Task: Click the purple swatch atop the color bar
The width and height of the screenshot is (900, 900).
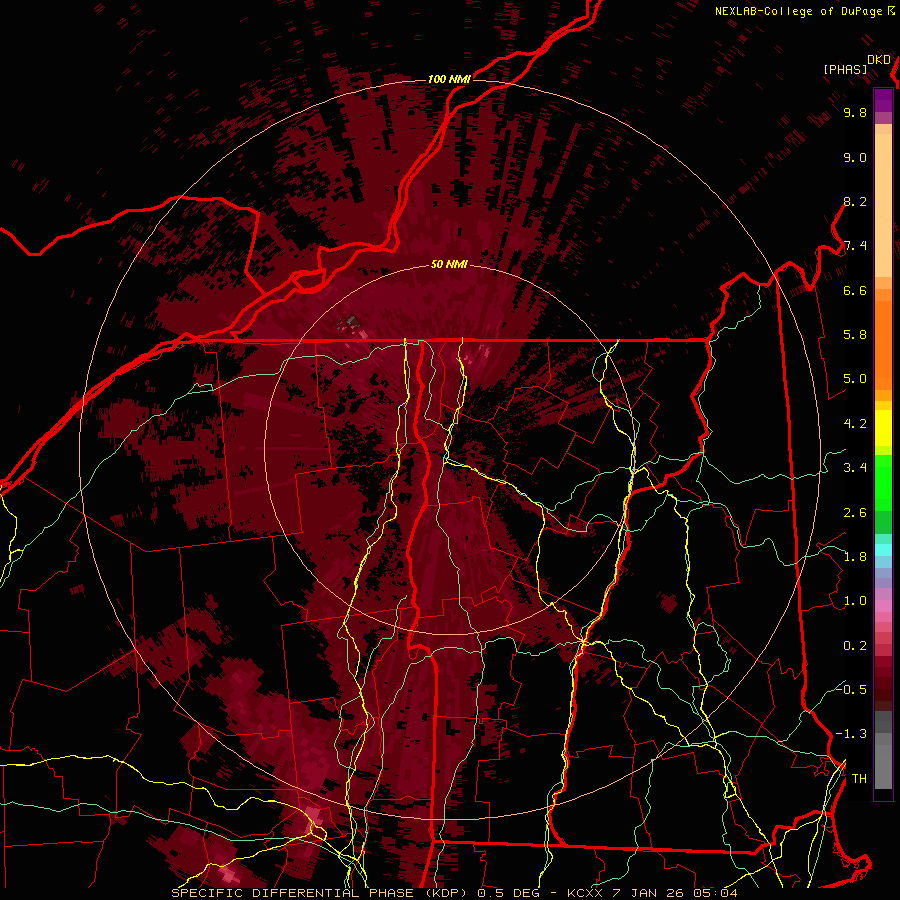Action: tap(883, 100)
